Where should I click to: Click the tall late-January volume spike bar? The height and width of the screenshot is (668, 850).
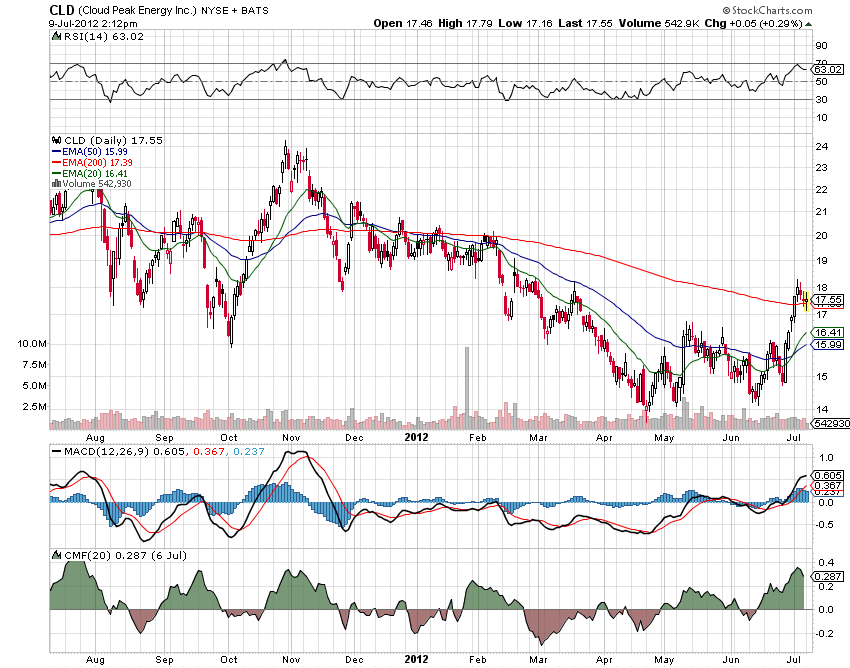467,388
